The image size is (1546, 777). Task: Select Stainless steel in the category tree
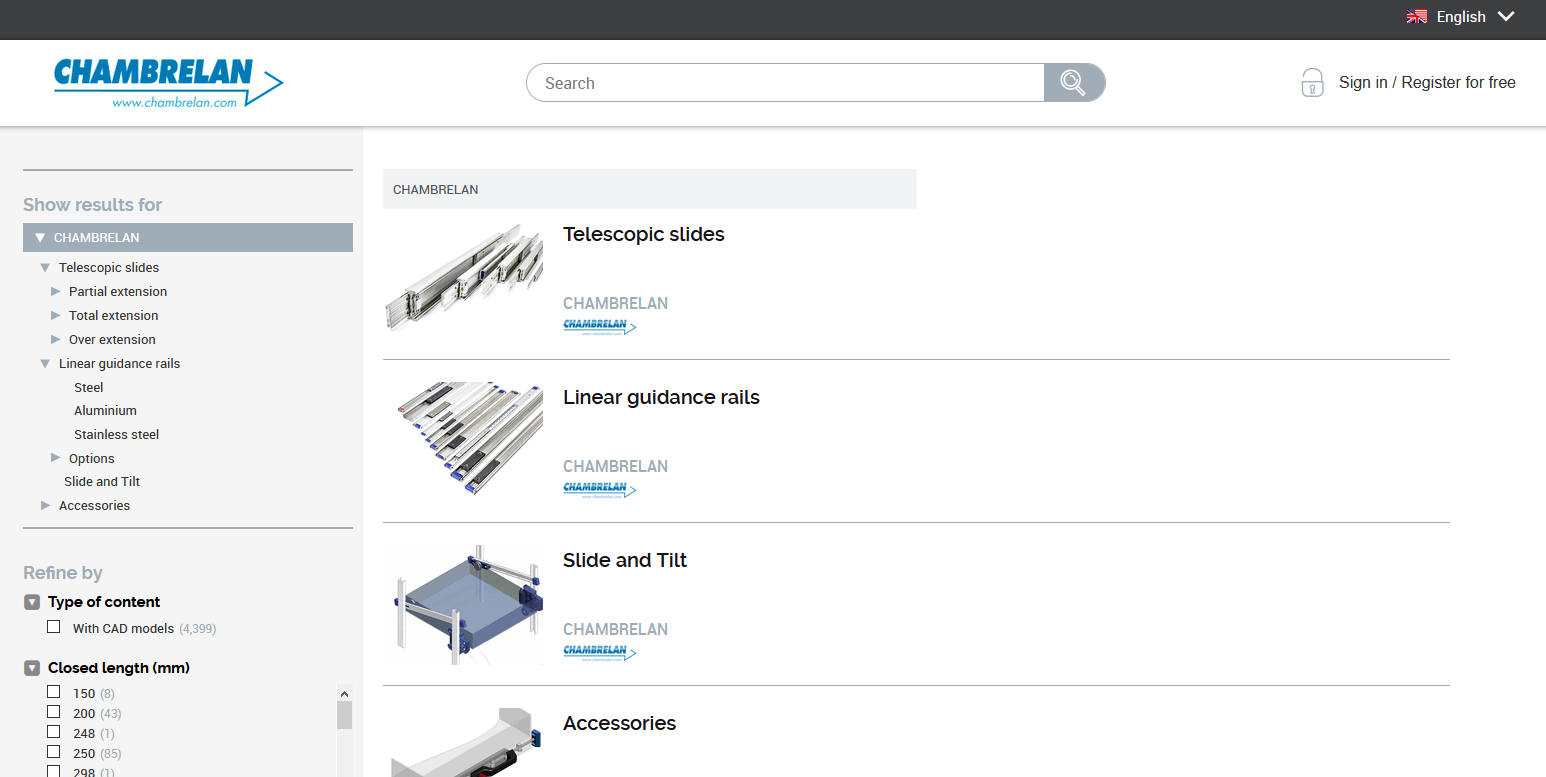[x=116, y=434]
